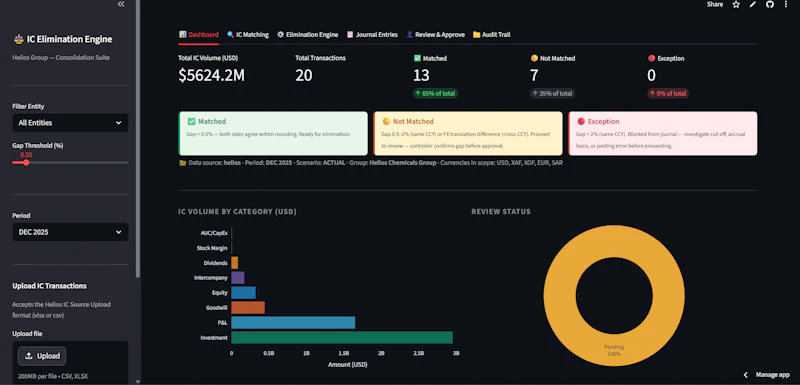The image size is (800, 385).
Task: Click the edit pencil icon
Action: [753, 4]
